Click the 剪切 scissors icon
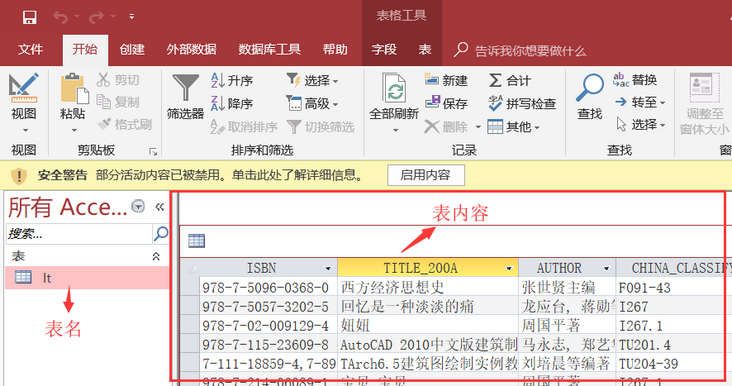Image resolution: width=732 pixels, height=386 pixels. [x=103, y=80]
